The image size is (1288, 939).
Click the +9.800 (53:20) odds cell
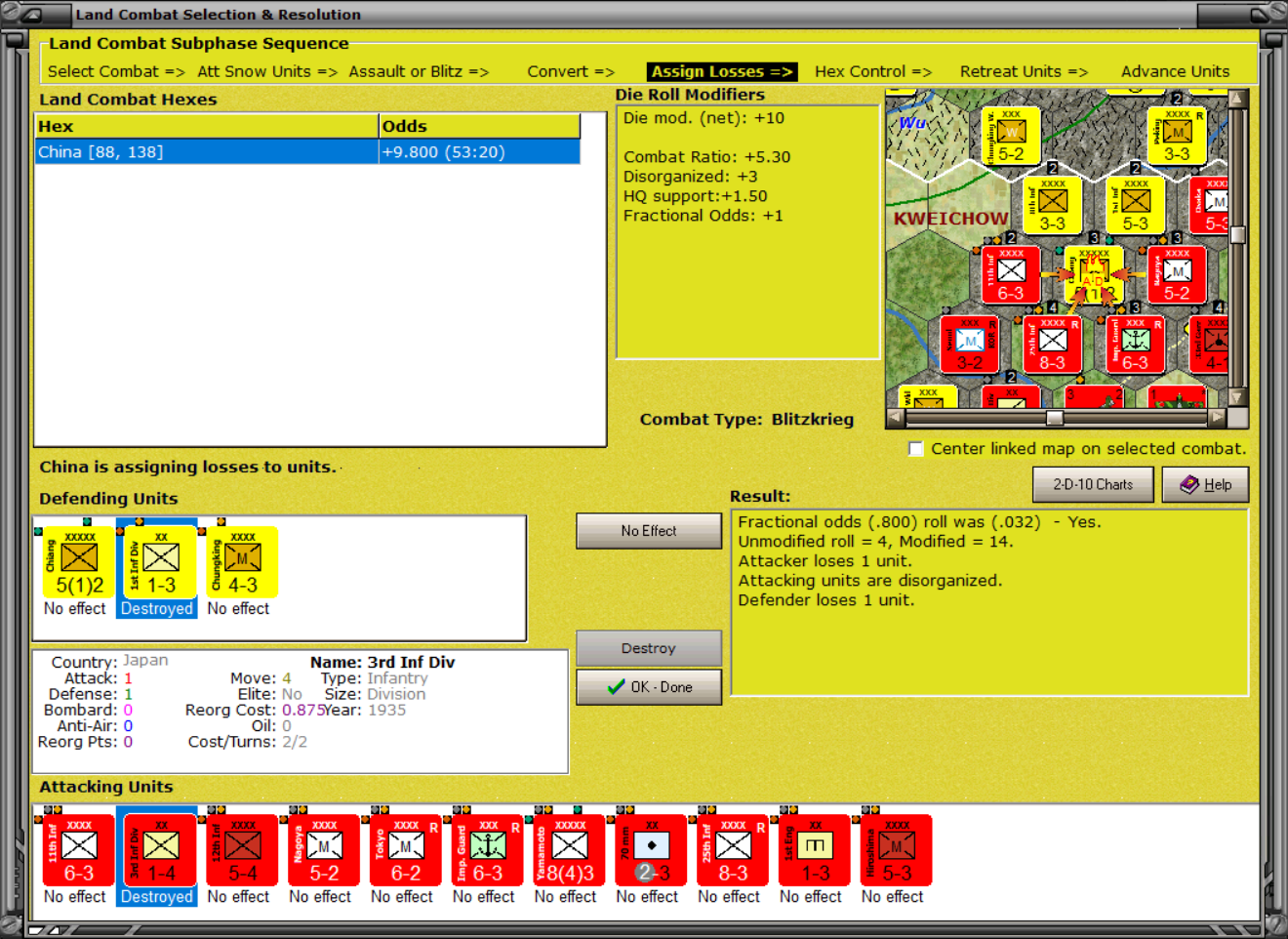point(479,152)
